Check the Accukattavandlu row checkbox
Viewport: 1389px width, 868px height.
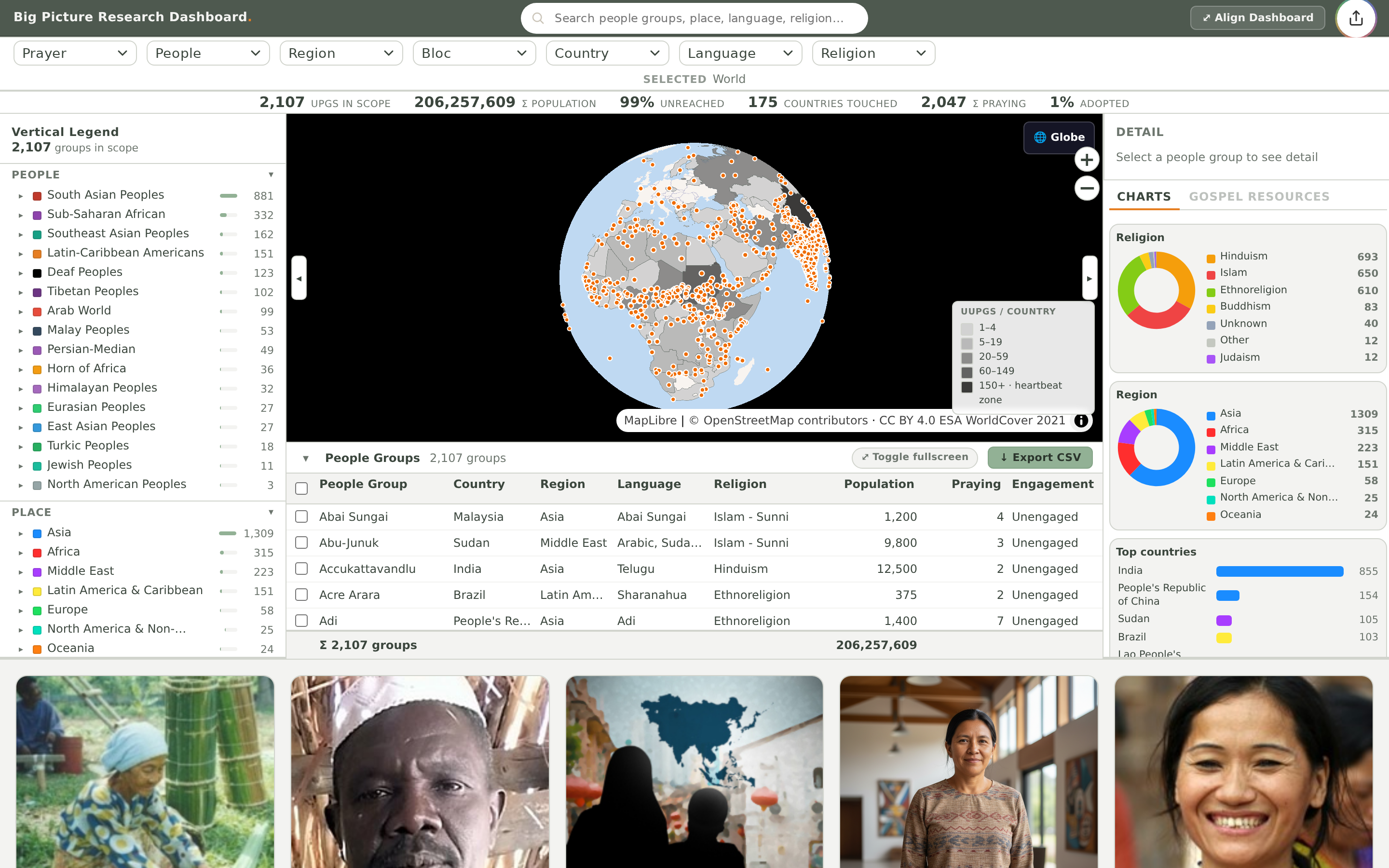[x=301, y=569]
